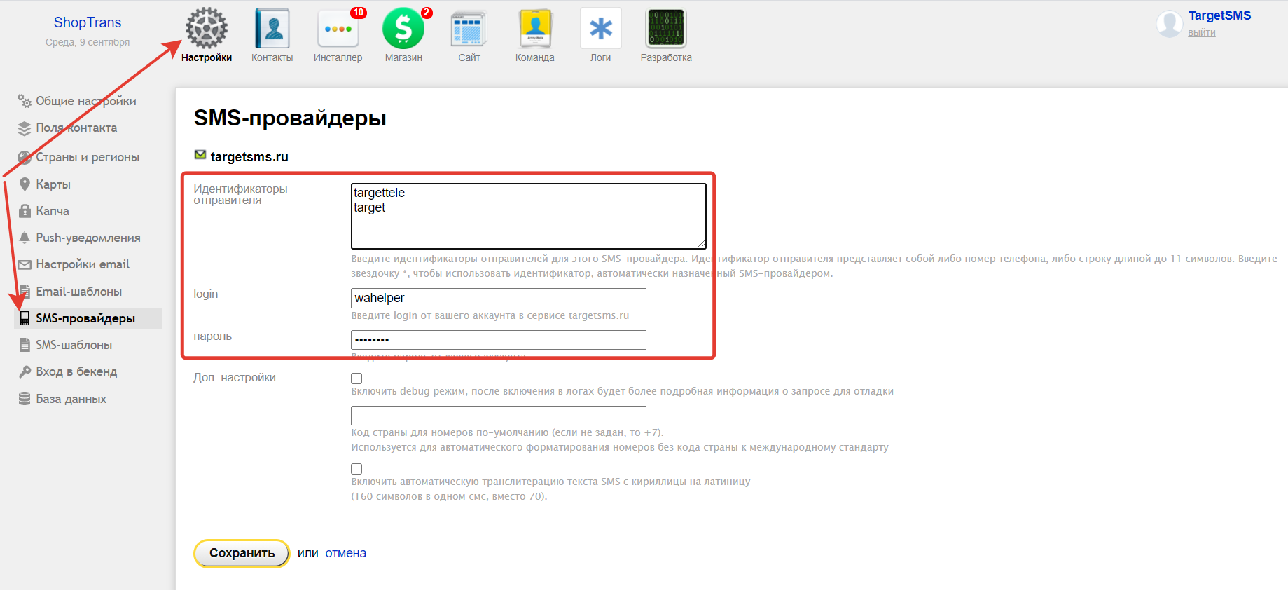Click the TargetSMS username link
Viewport: 1288px width, 591px height.
(x=1220, y=16)
